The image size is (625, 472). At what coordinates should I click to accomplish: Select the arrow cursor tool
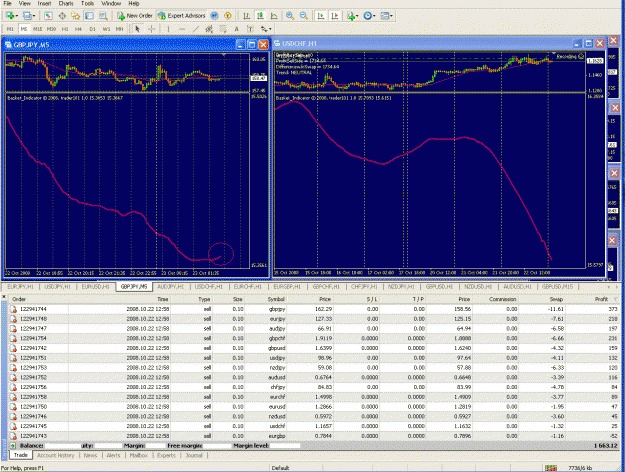pyautogui.click(x=138, y=29)
